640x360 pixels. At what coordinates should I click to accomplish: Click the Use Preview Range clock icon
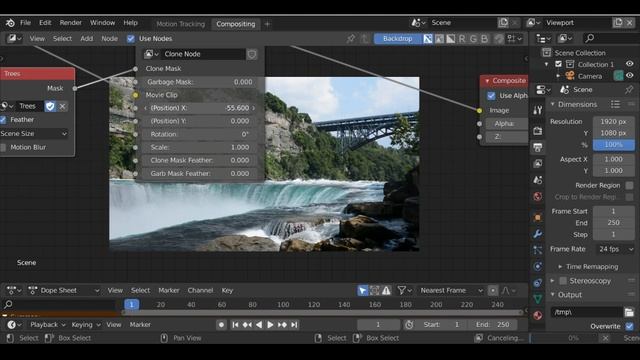(x=409, y=324)
